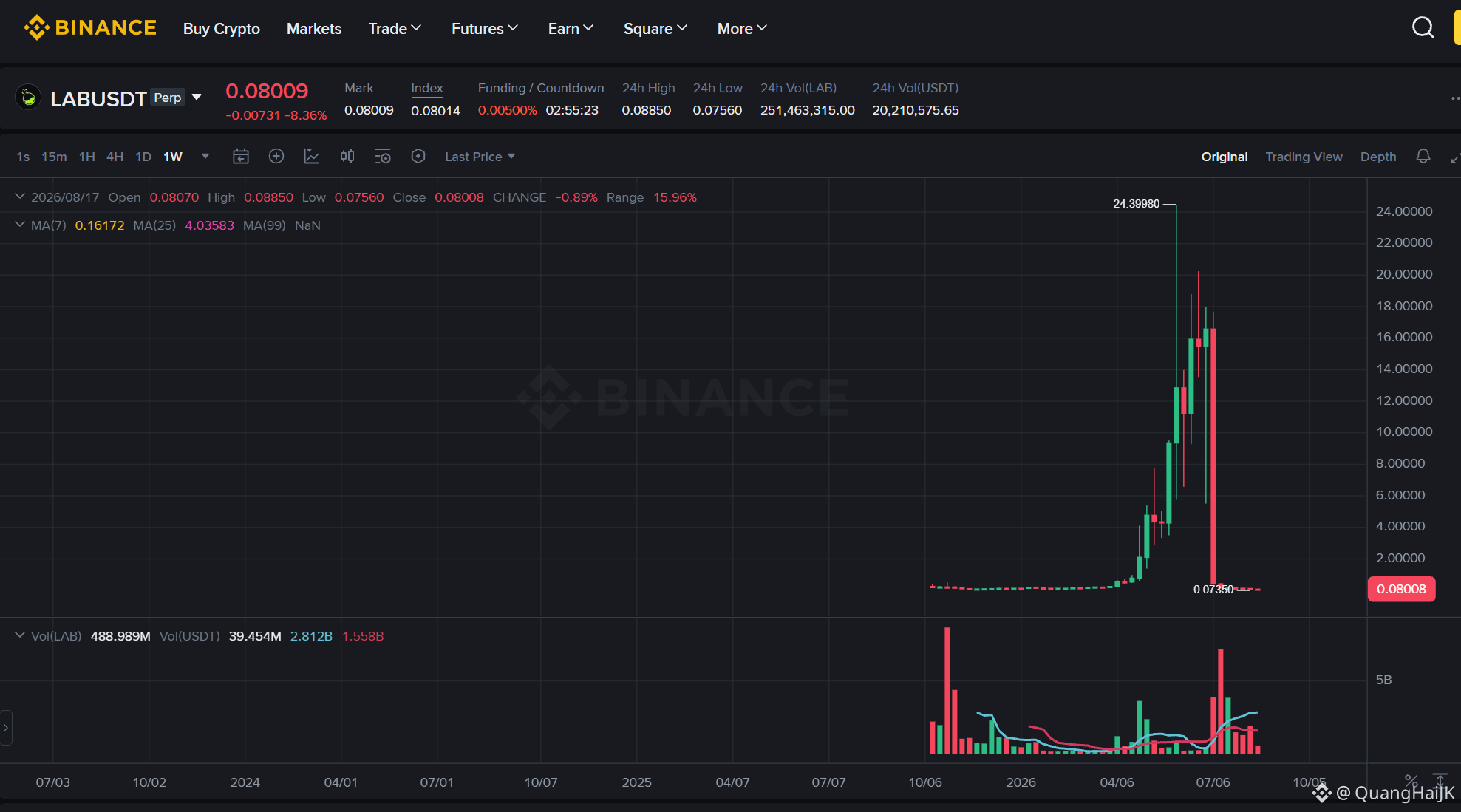Select the 1s timeframe
1461x812 pixels.
pos(23,157)
